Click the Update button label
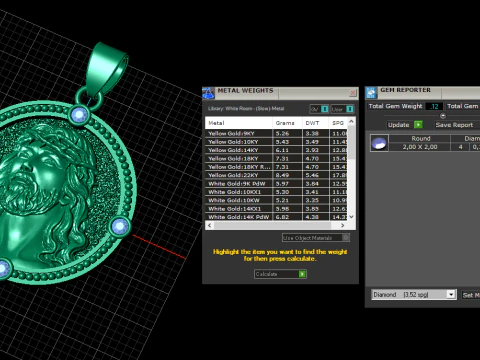Viewport: 480px width, 360px height. [398, 125]
